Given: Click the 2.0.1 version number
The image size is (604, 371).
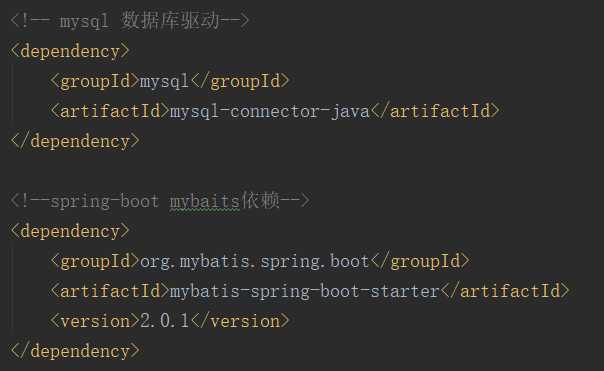Looking at the screenshot, I should [x=164, y=321].
